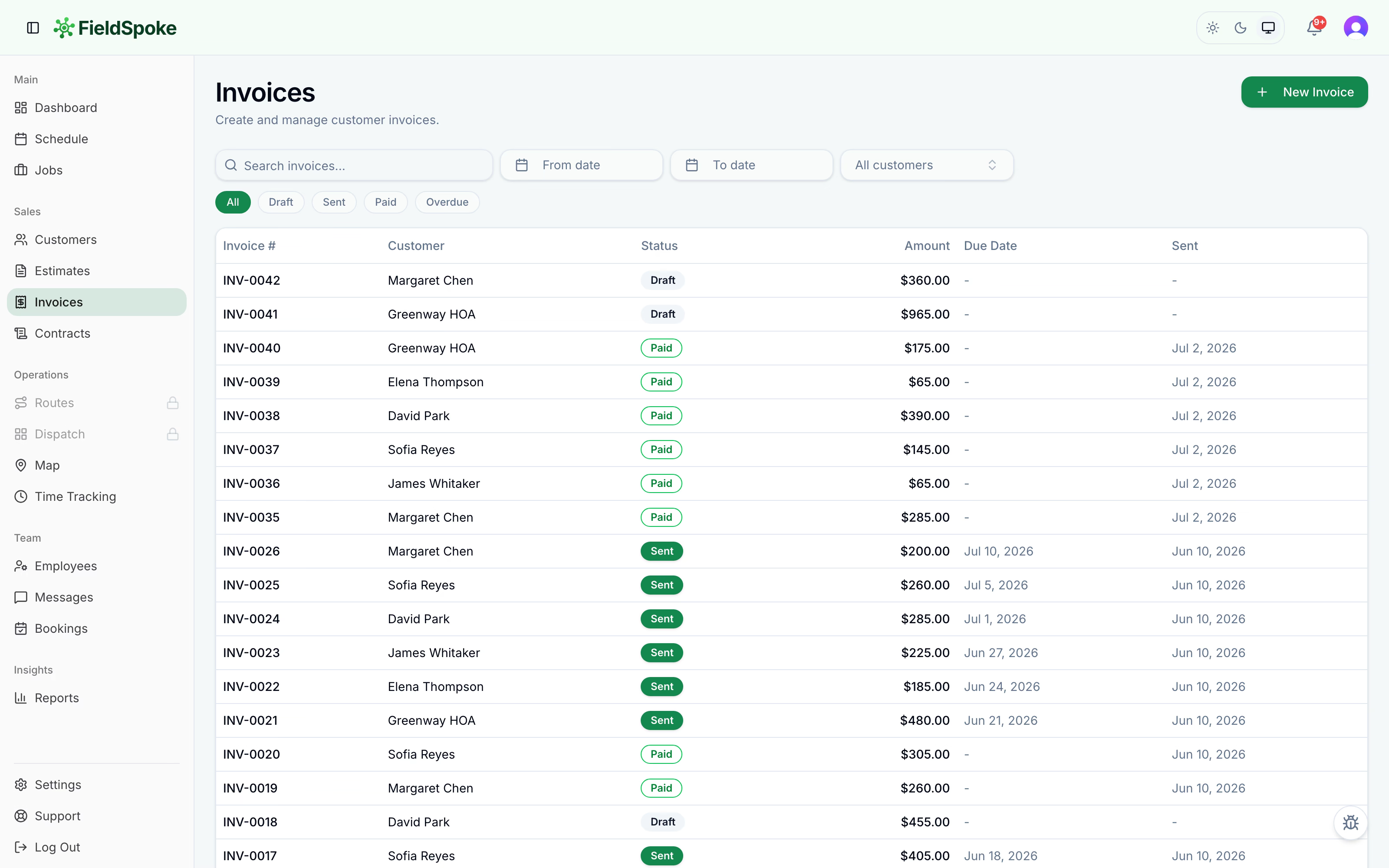
Task: Click INV-0017 invoice number
Action: pos(250,856)
